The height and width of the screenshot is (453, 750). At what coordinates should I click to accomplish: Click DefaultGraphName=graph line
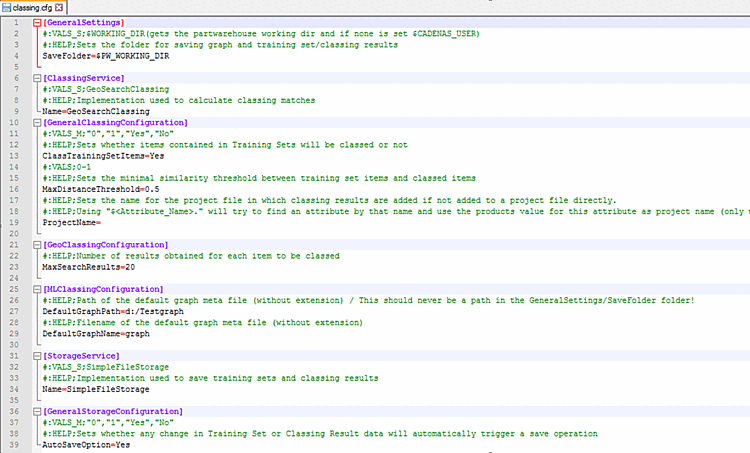click(96, 334)
